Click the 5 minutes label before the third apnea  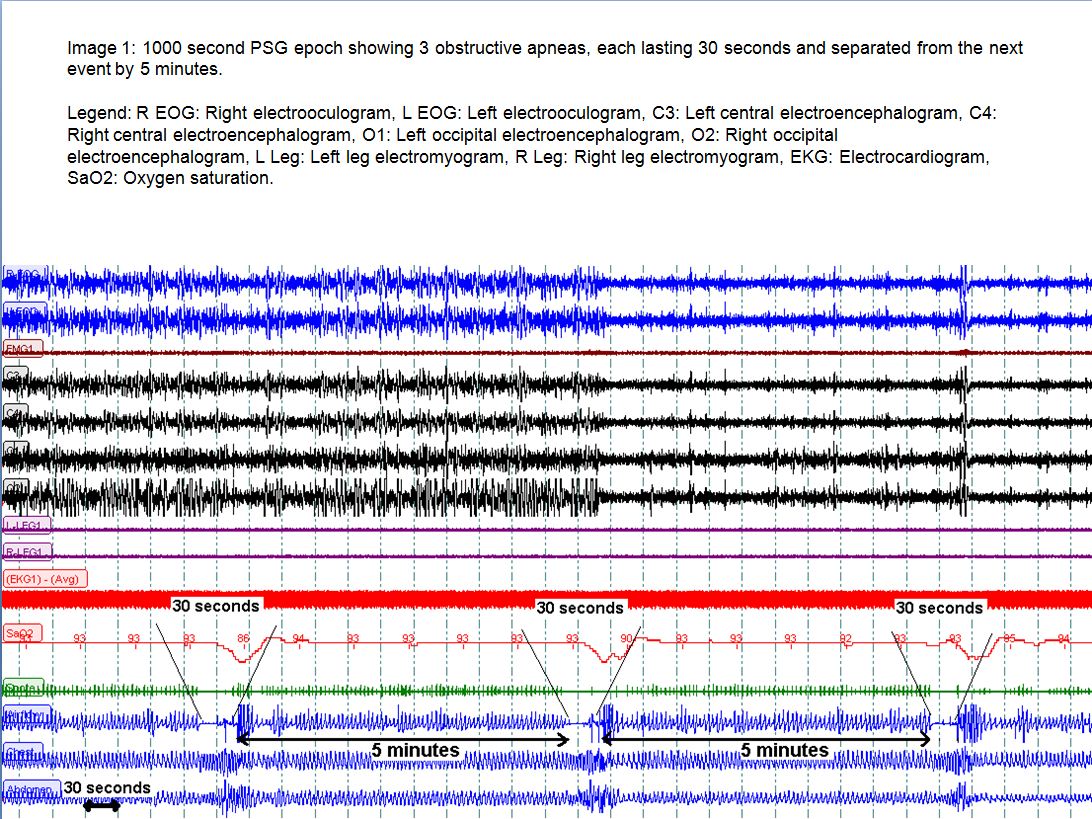pos(785,750)
